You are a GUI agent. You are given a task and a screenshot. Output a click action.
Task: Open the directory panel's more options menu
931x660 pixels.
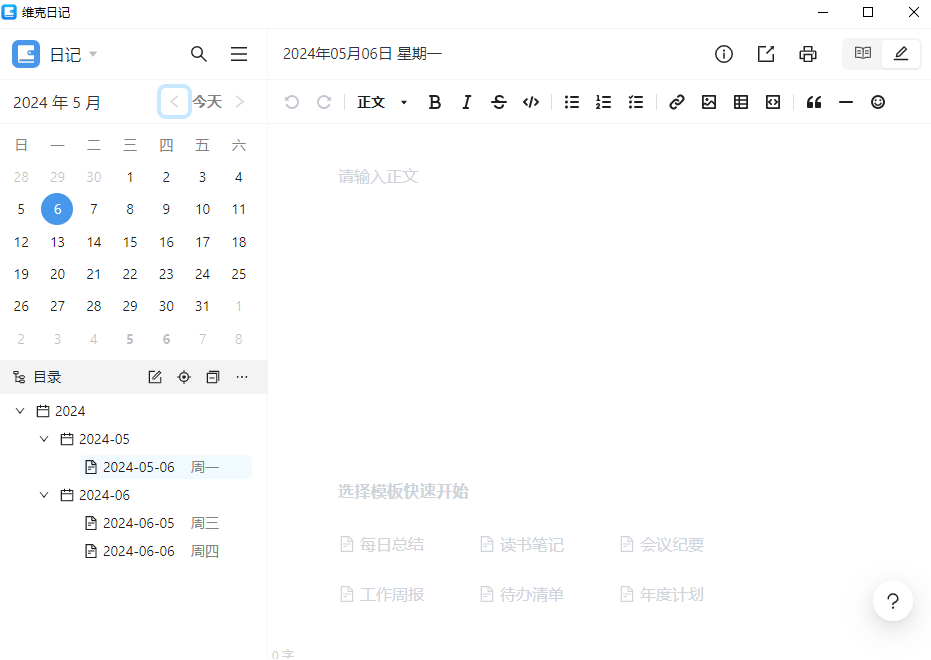point(241,376)
